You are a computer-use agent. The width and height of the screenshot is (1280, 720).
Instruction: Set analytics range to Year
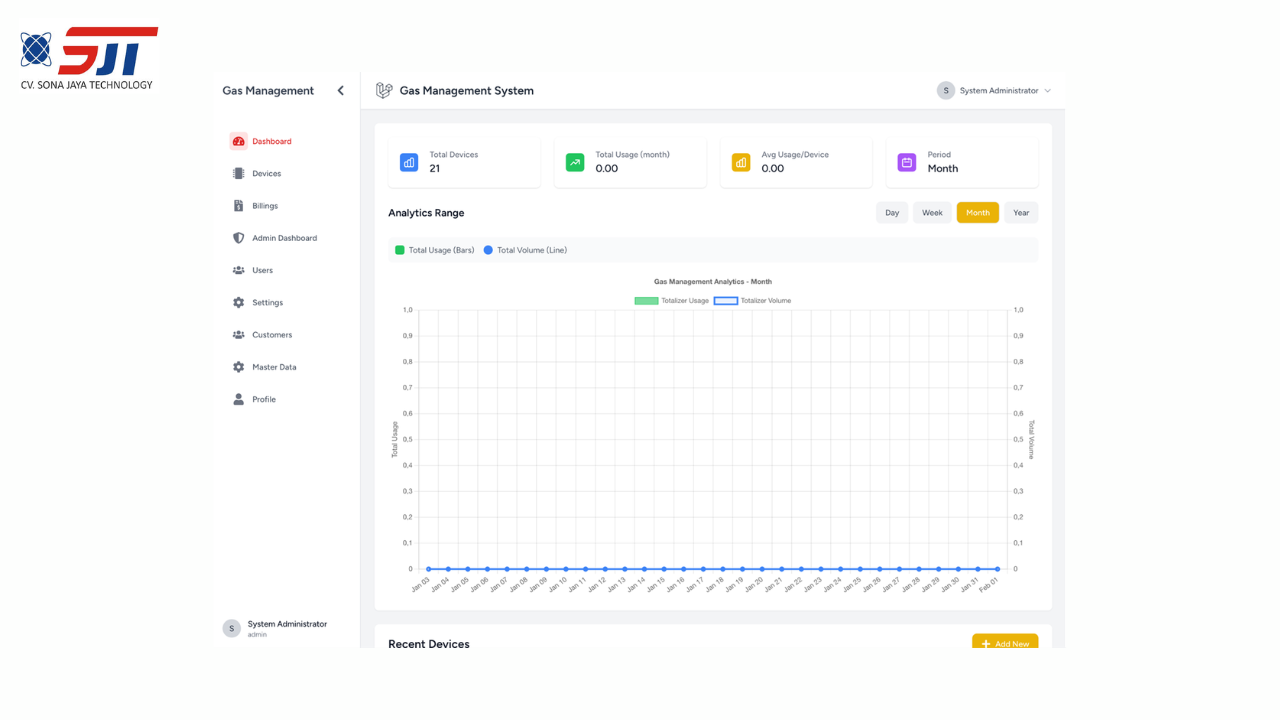click(x=1021, y=213)
